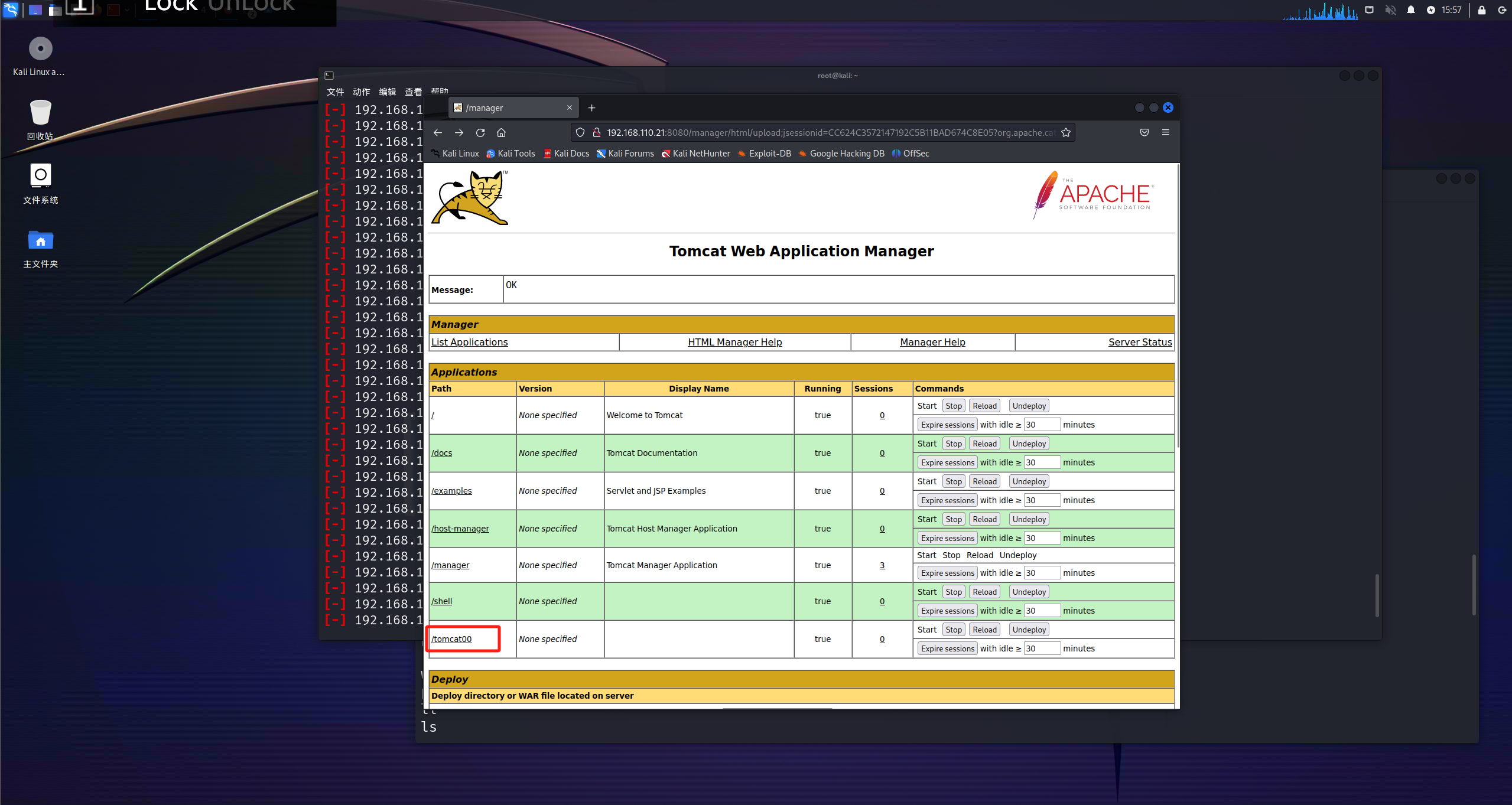
Task: Bookmark this page with star icon
Action: pos(1066,133)
